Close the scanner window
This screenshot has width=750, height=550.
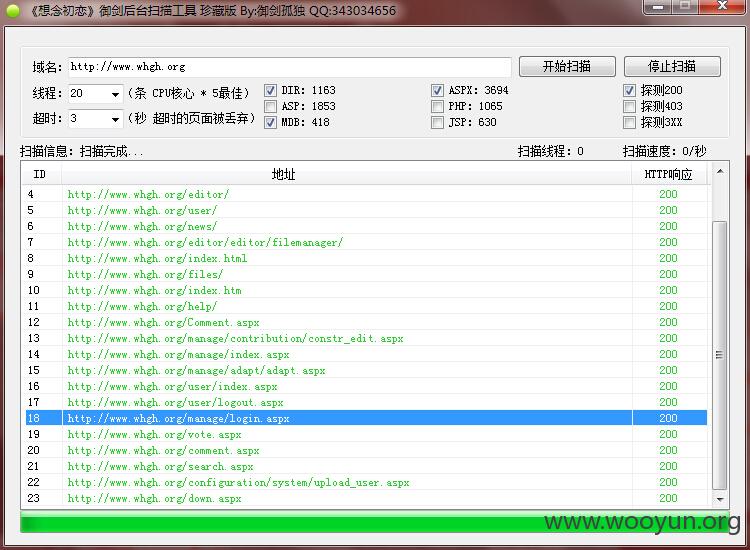(722, 7)
